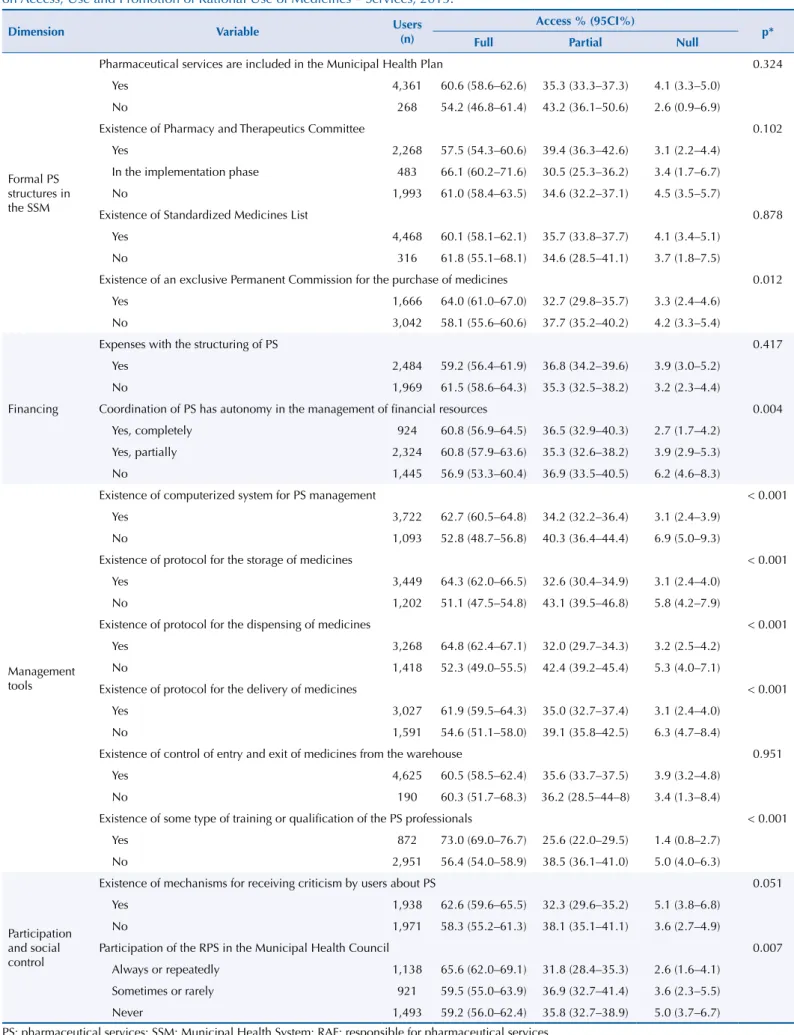Click users count 4,625 cell
This screenshot has width=794, height=1035.
tap(407, 776)
